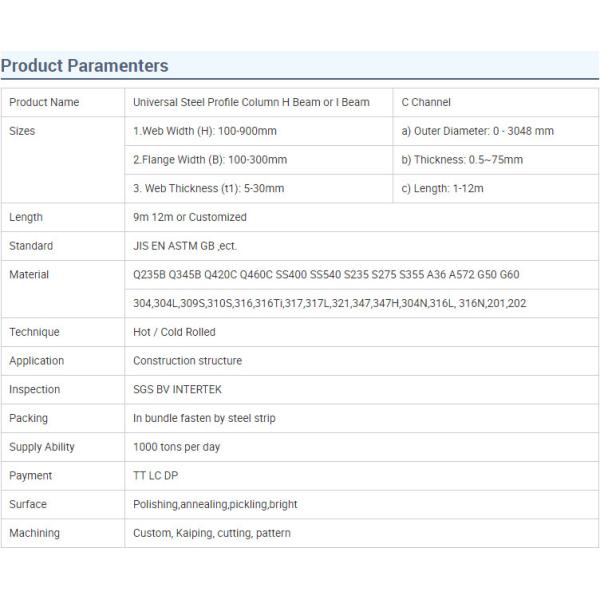Select the 304,304L,309S stainless grades line
Image resolution: width=600 pixels, height=600 pixels.
pos(329,303)
